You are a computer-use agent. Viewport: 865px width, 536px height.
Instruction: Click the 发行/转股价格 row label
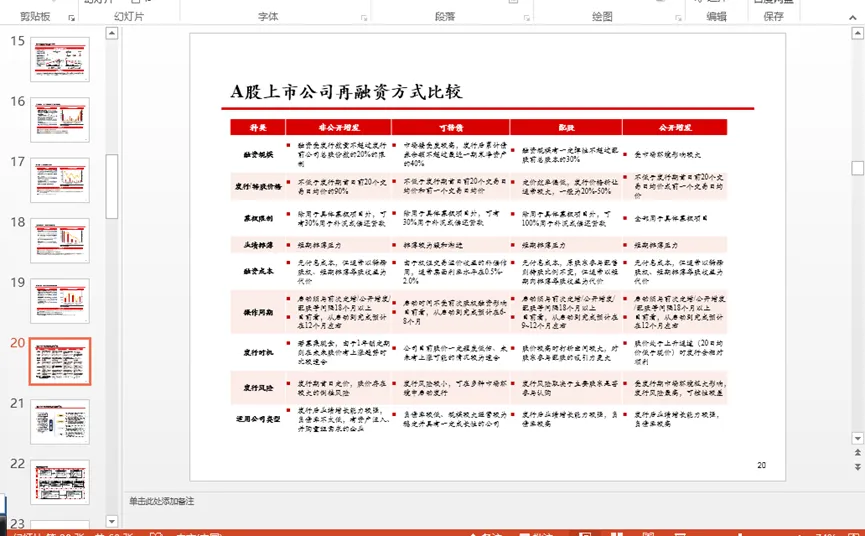258,186
